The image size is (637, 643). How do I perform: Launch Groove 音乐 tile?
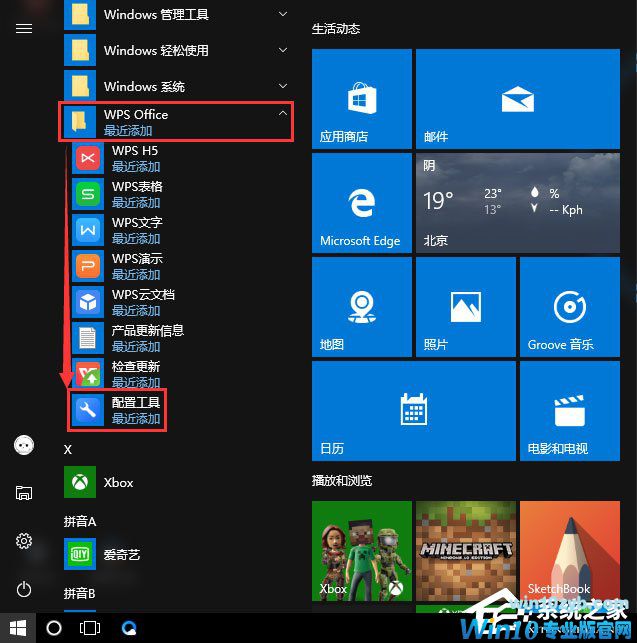pyautogui.click(x=570, y=307)
